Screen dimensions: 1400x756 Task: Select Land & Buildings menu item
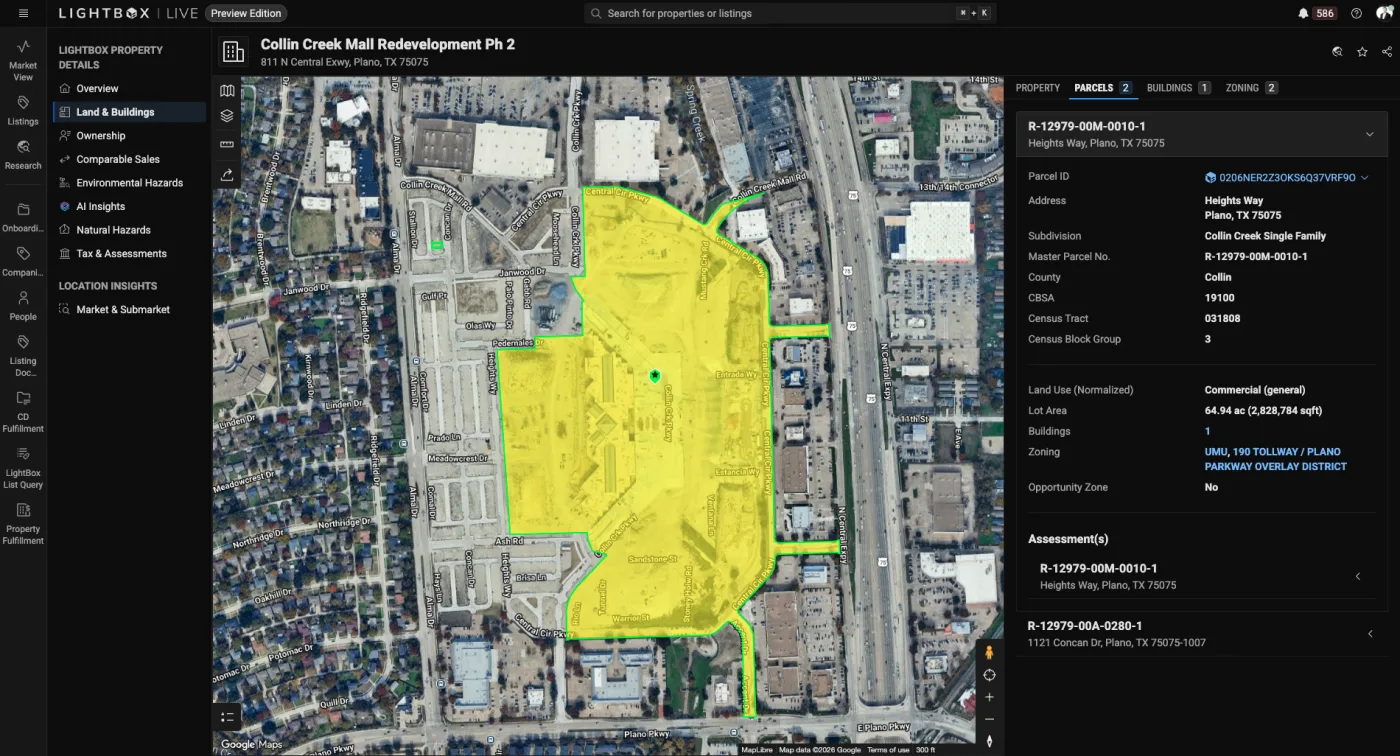point(130,112)
